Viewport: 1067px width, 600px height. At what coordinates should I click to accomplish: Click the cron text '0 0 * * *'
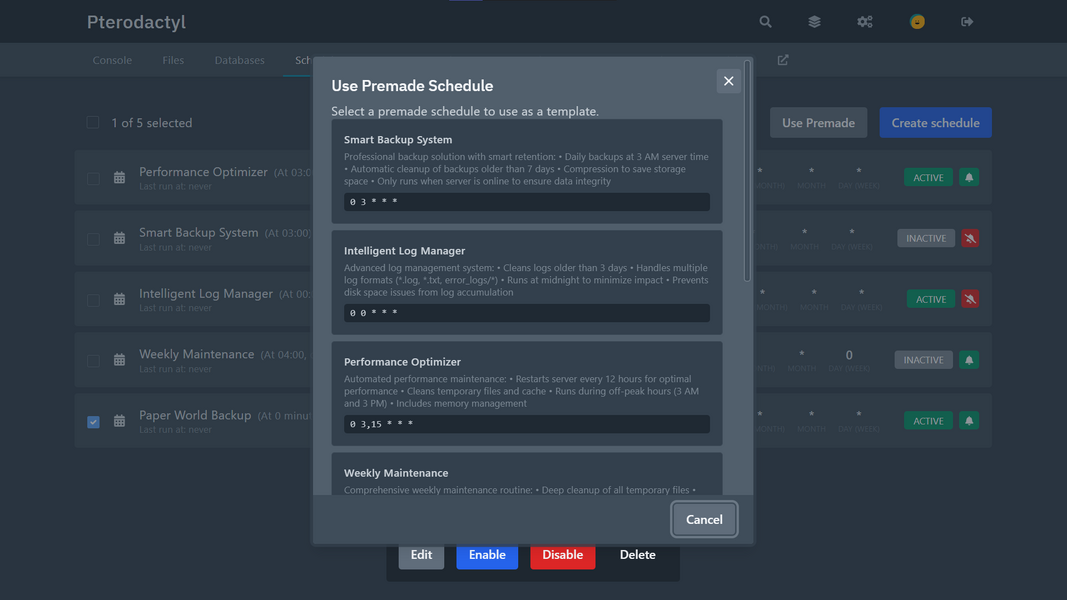[374, 313]
